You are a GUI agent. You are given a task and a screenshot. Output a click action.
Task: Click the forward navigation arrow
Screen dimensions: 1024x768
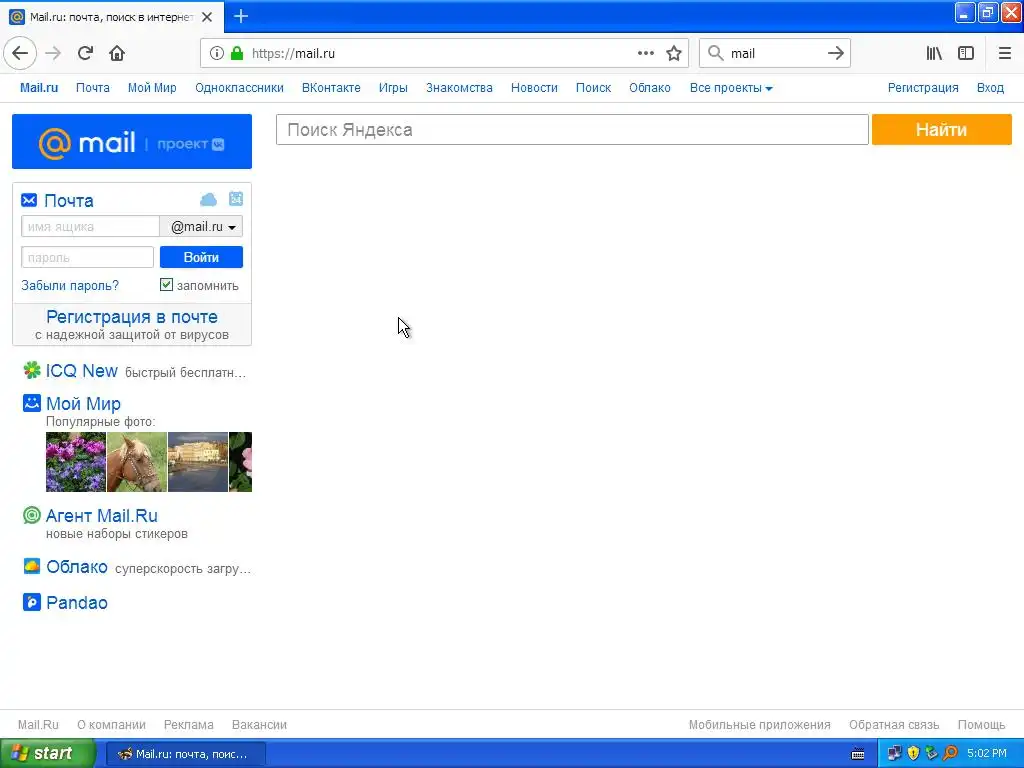tap(53, 54)
